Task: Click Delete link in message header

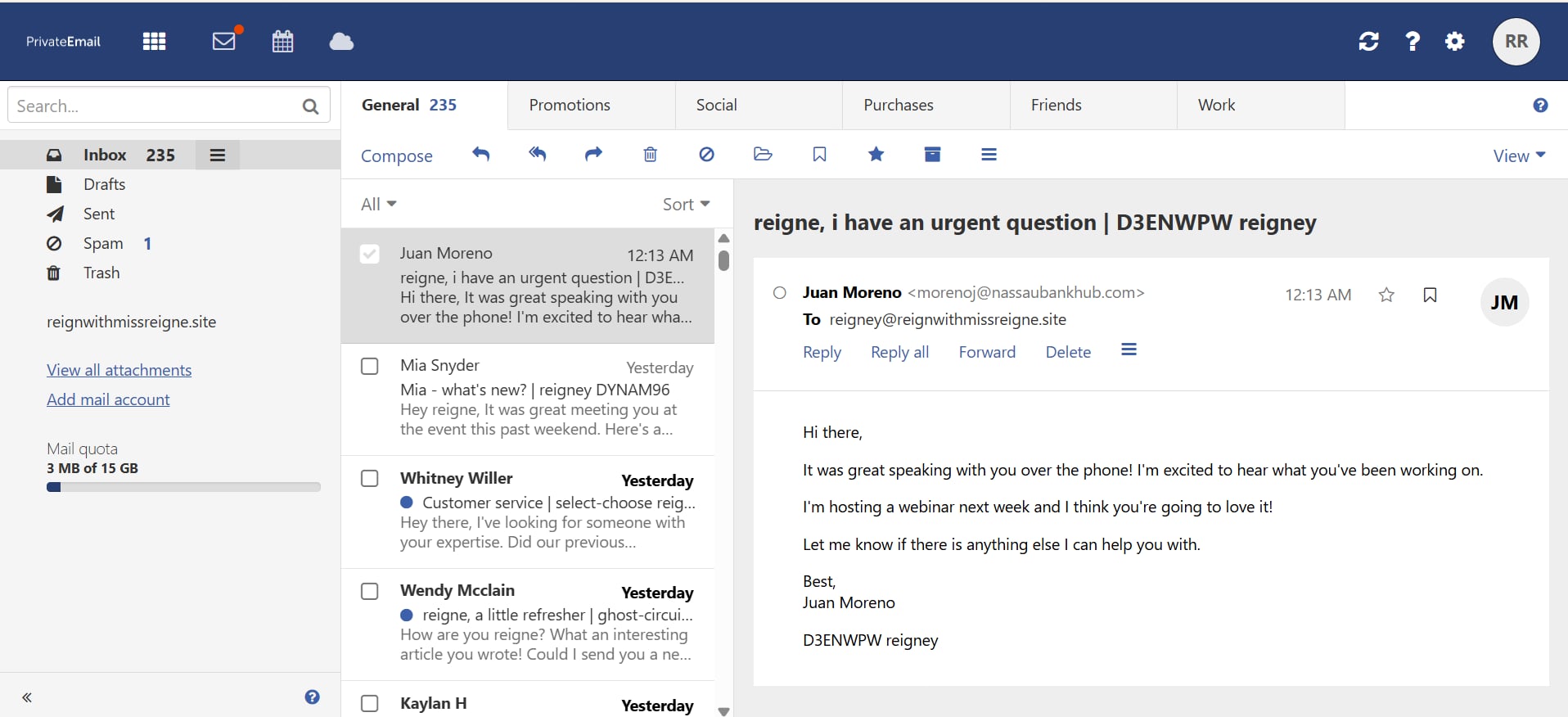Action: tap(1068, 352)
